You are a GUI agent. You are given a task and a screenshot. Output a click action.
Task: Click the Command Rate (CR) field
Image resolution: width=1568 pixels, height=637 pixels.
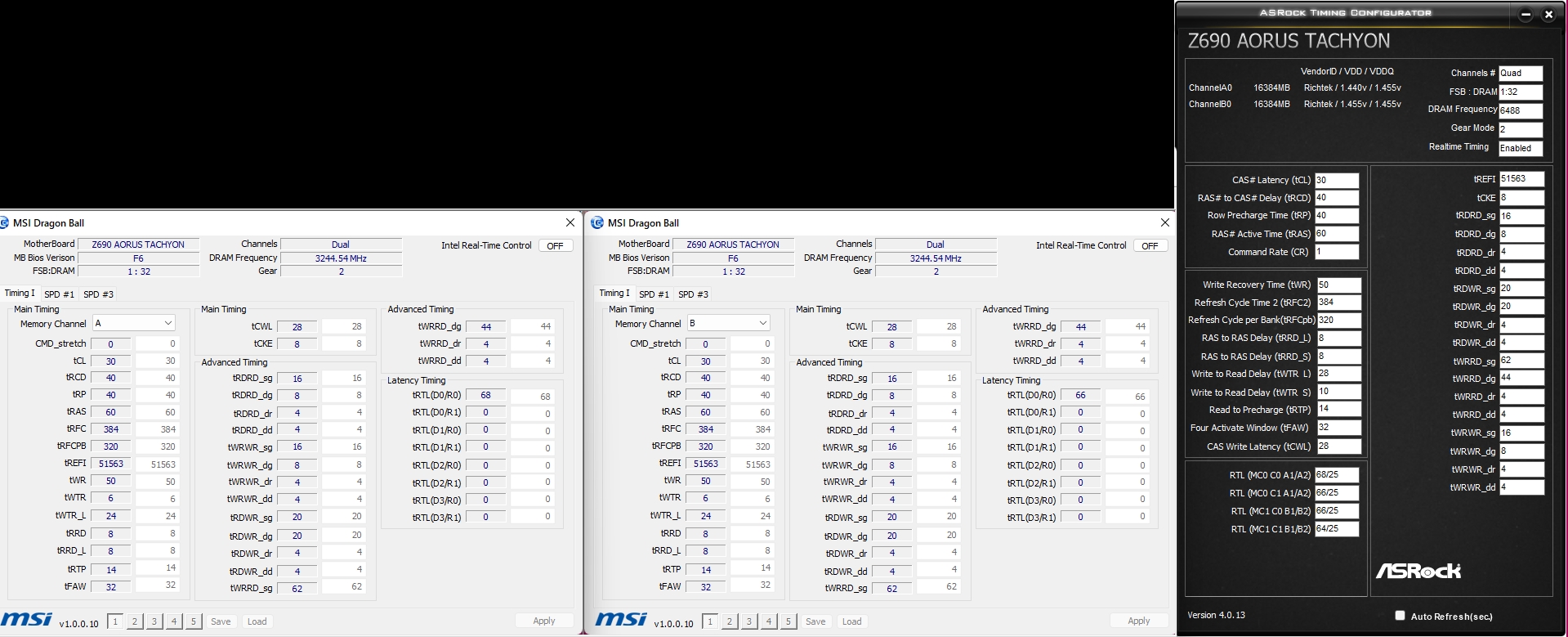point(1337,252)
